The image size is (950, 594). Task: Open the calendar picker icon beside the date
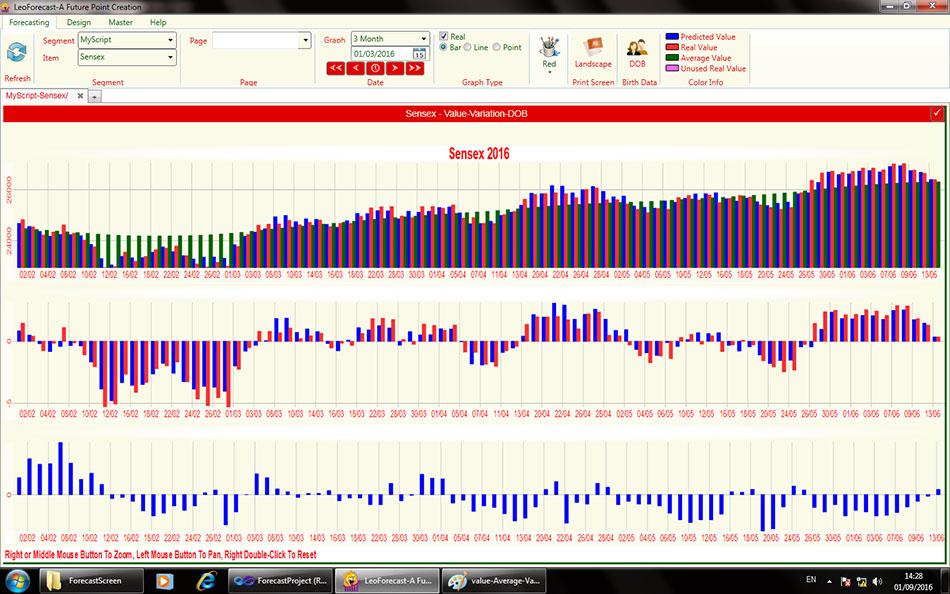coord(419,54)
